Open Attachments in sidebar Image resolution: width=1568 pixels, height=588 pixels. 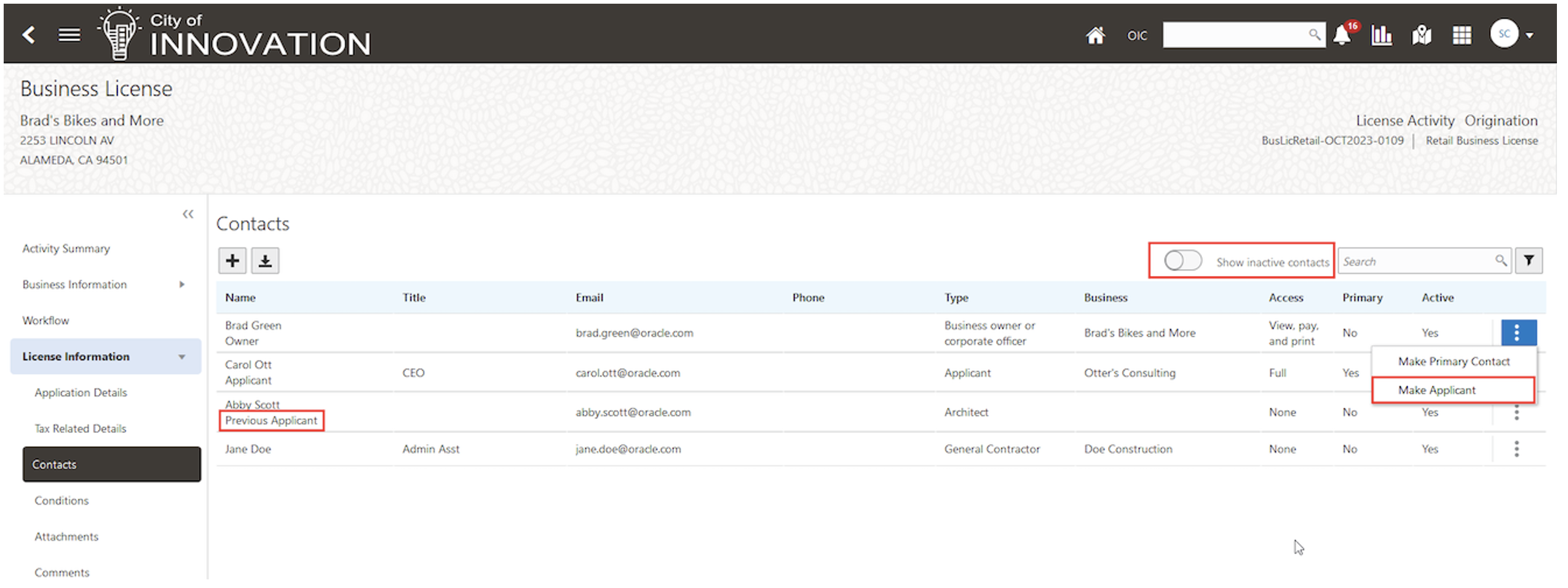click(x=66, y=537)
